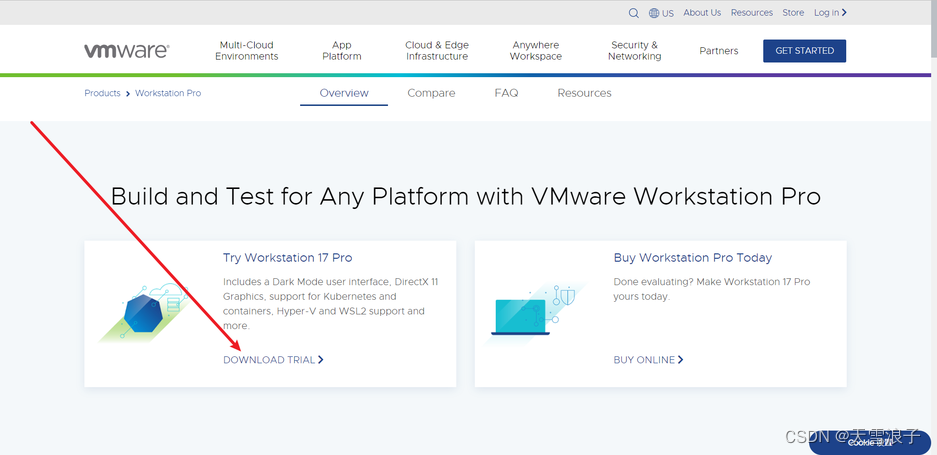Click the VMware logo

pyautogui.click(x=127, y=51)
